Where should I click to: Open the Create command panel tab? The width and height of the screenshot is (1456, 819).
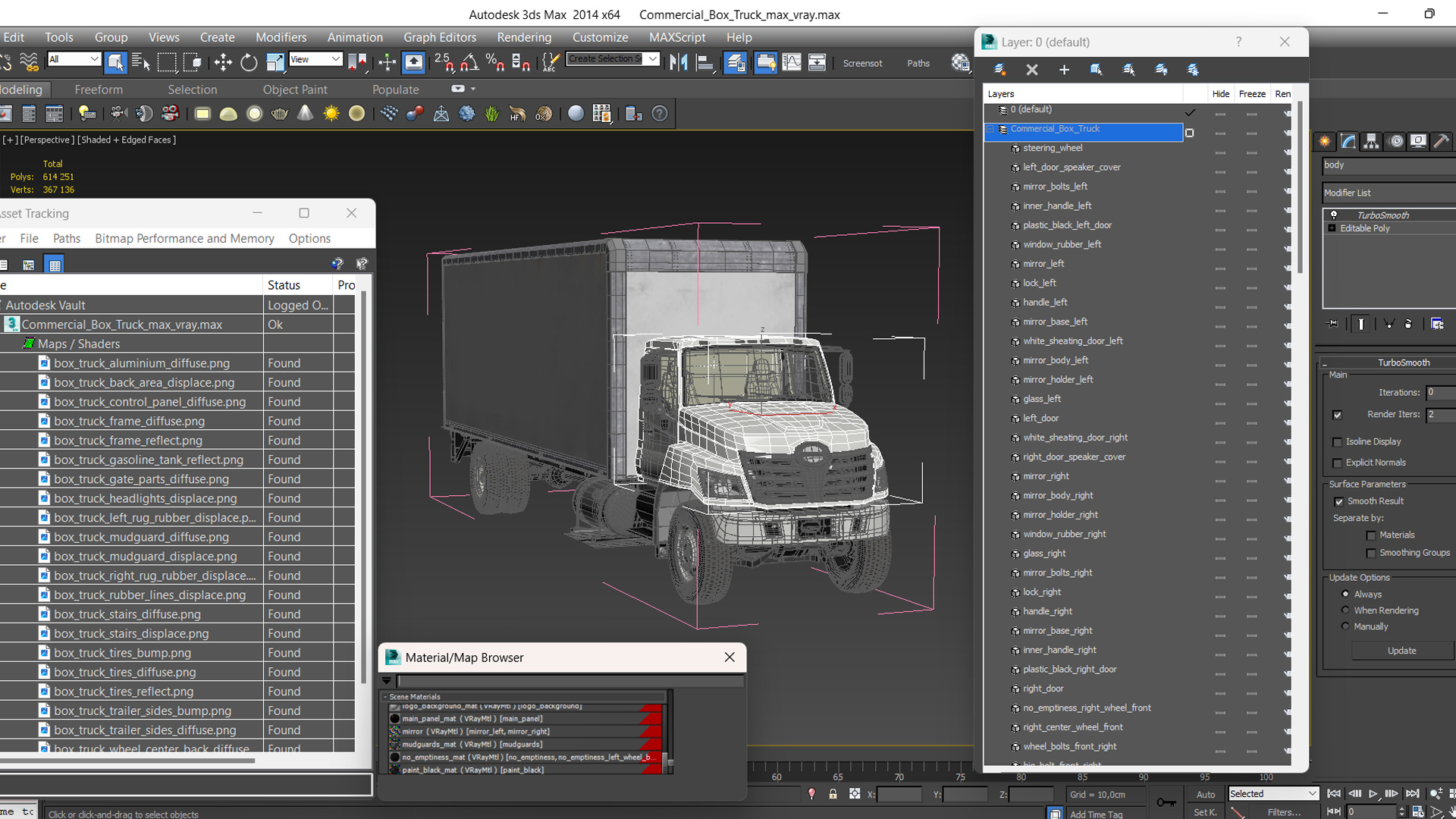1325,141
